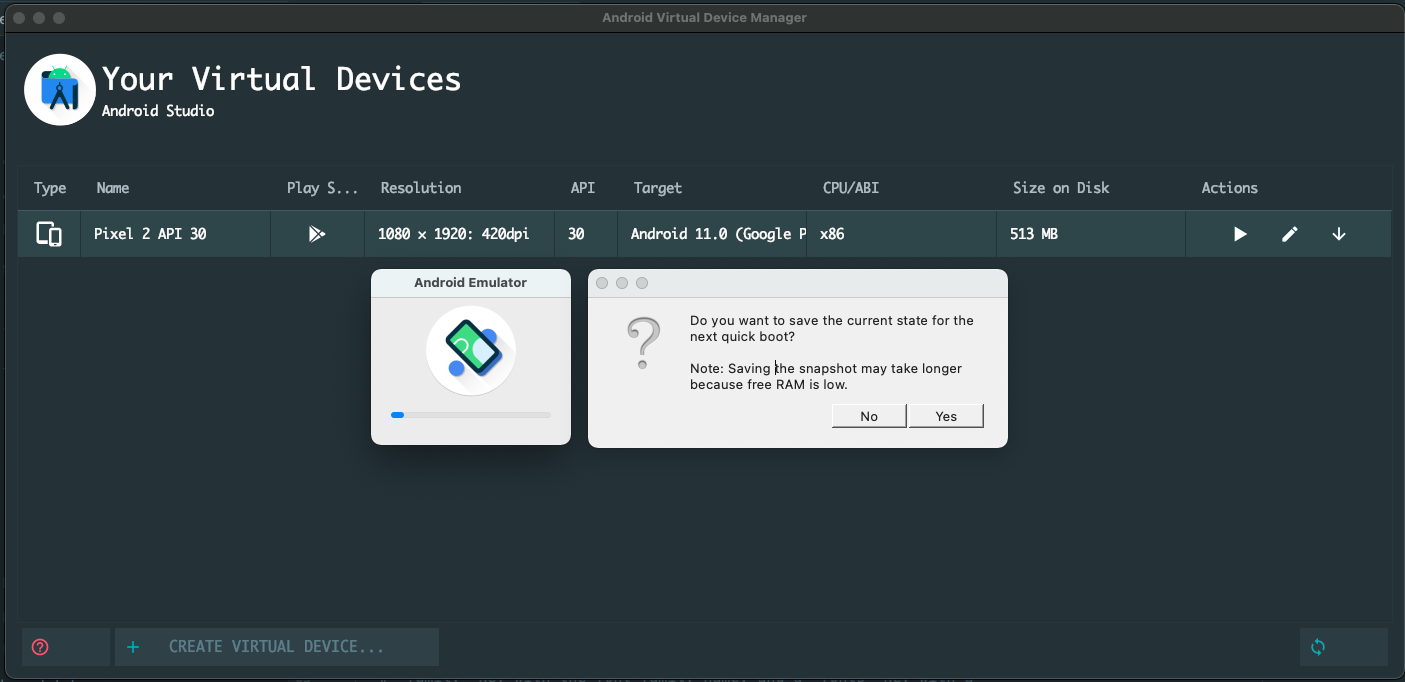This screenshot has height=682, width=1405.
Task: Click the Android Emulator splash title
Action: pos(470,283)
